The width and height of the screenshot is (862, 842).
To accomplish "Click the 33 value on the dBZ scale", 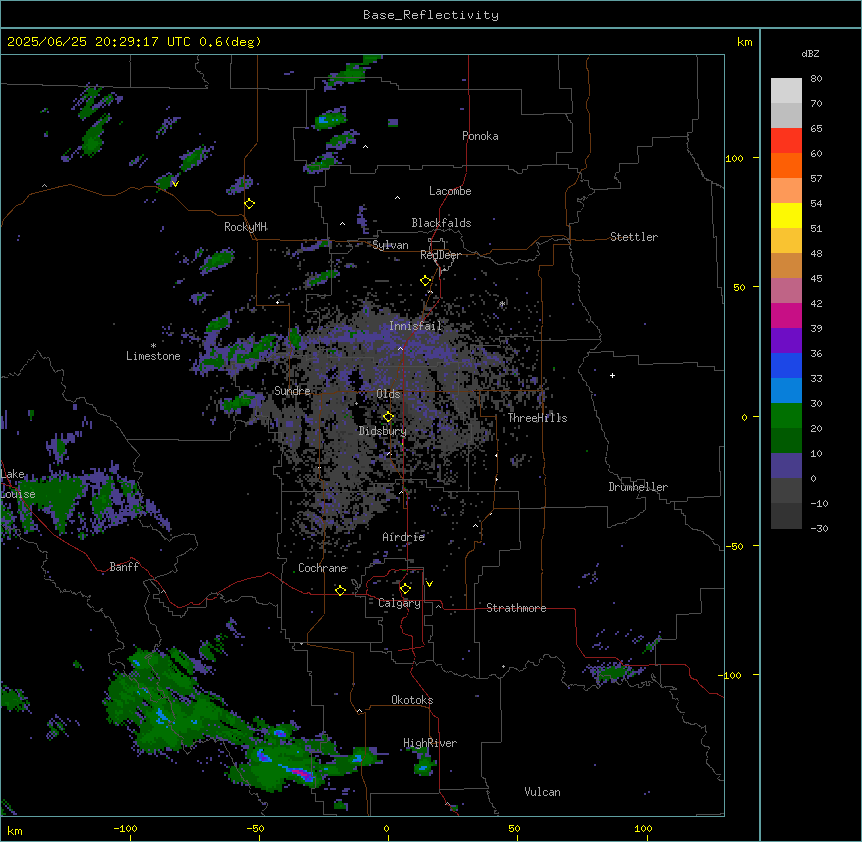I will pos(816,379).
